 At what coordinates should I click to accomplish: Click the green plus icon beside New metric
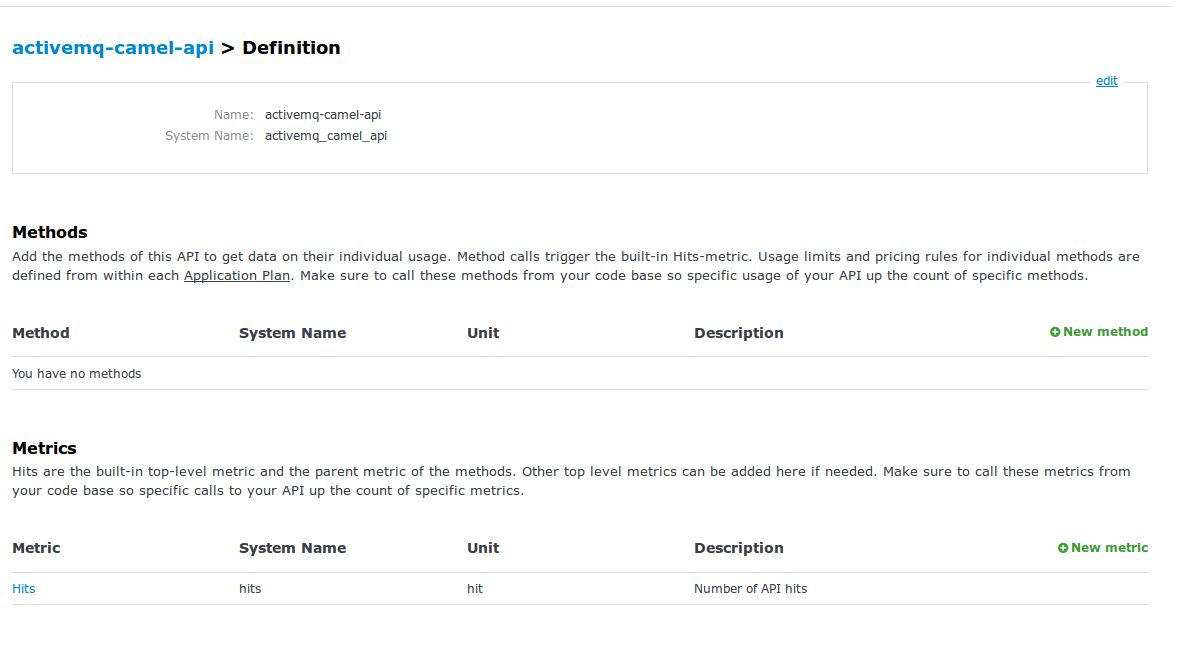1062,547
